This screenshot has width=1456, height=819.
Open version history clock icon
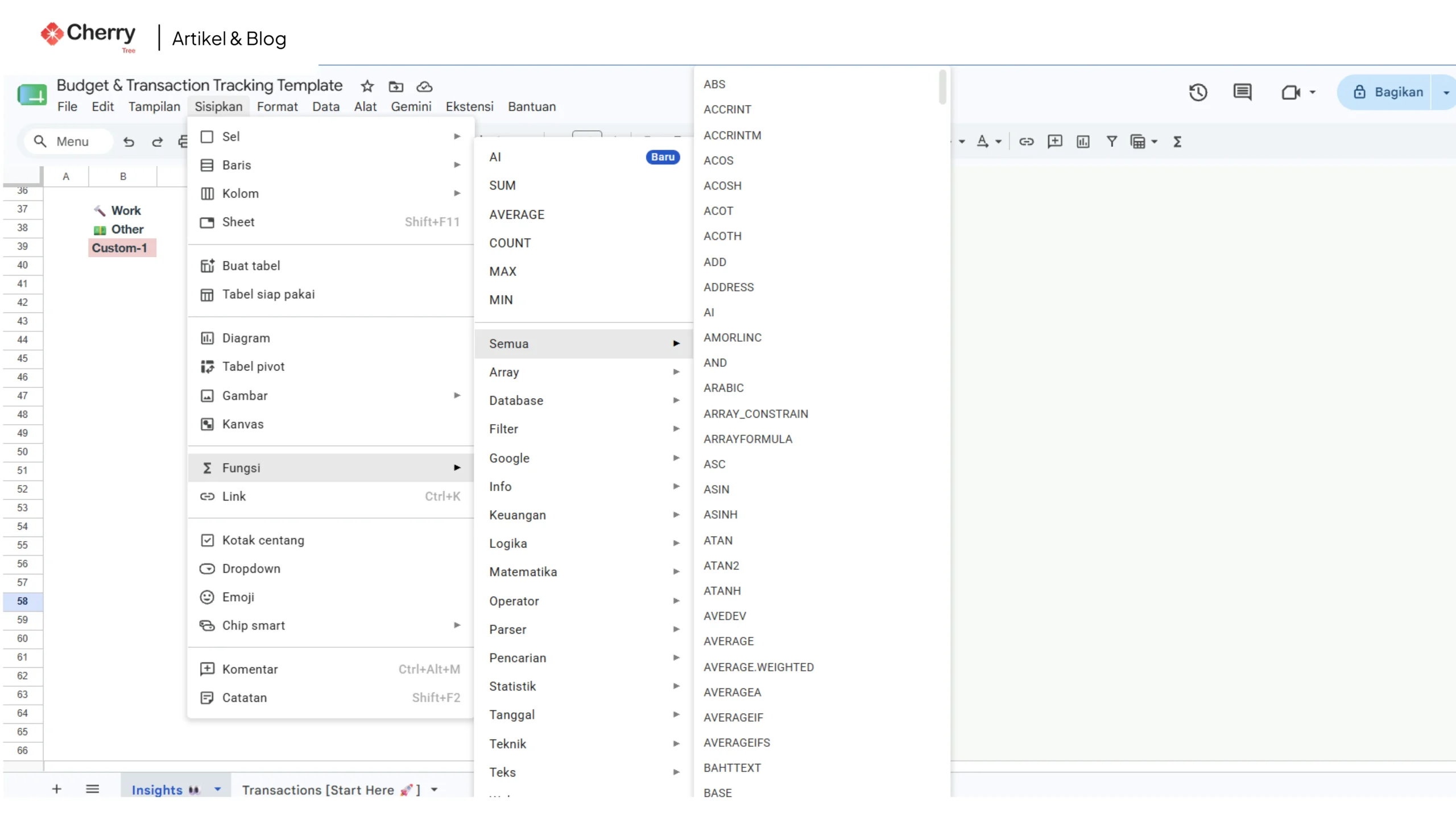(x=1198, y=92)
